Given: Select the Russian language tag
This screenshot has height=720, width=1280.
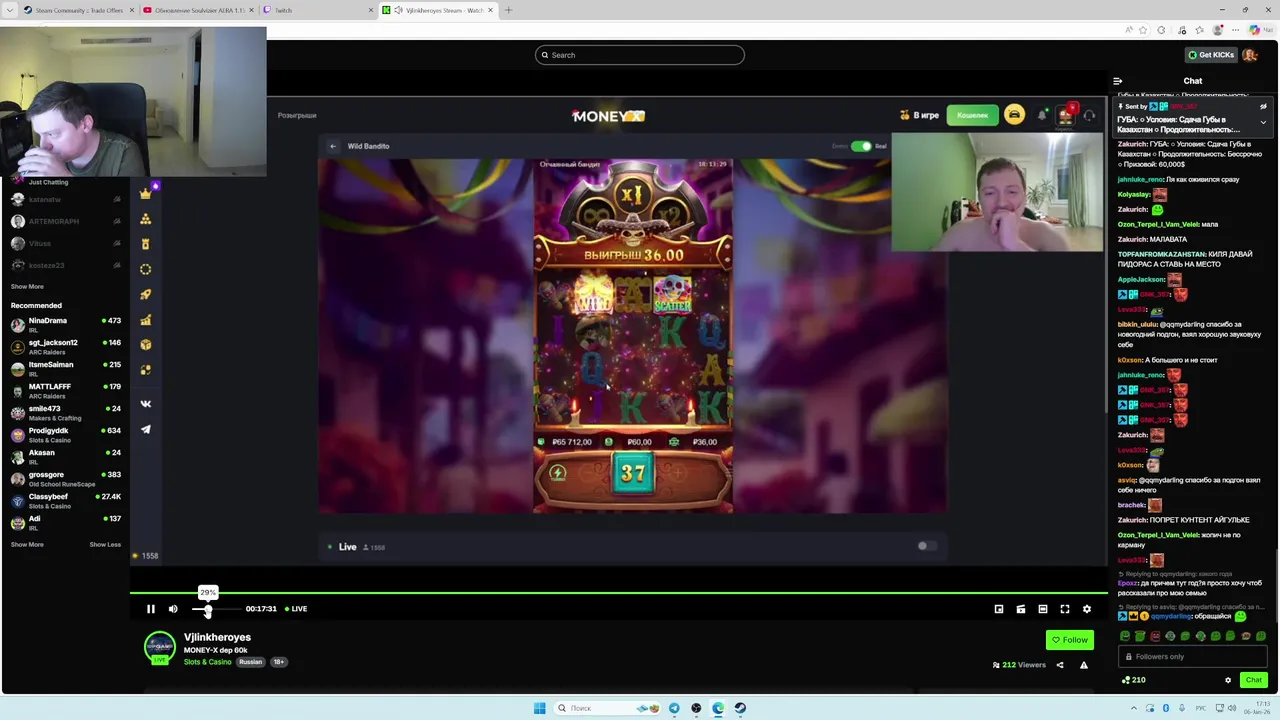Looking at the screenshot, I should point(250,662).
